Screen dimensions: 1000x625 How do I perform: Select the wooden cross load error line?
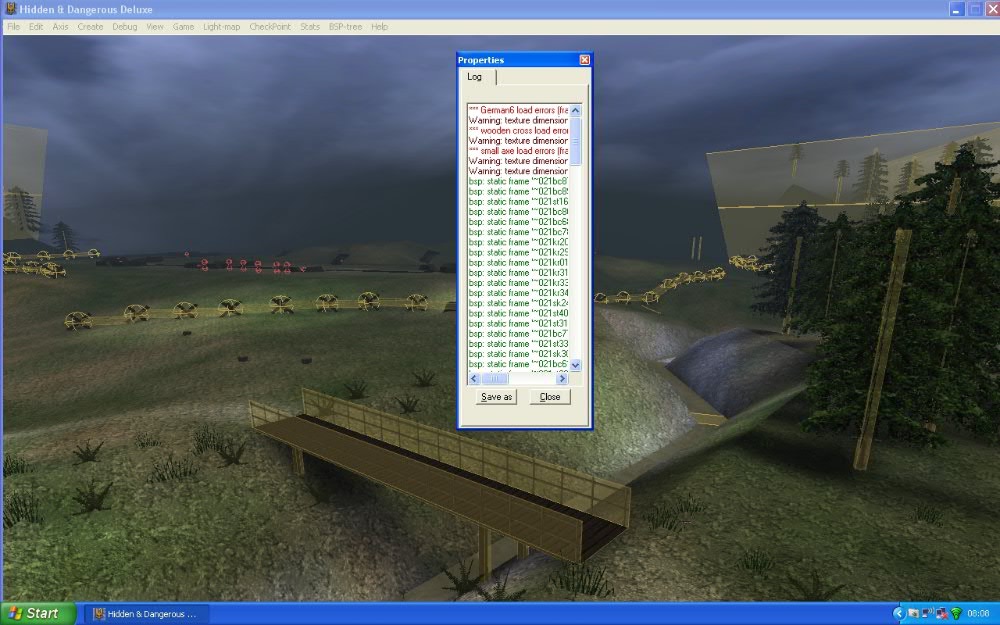pos(518,131)
